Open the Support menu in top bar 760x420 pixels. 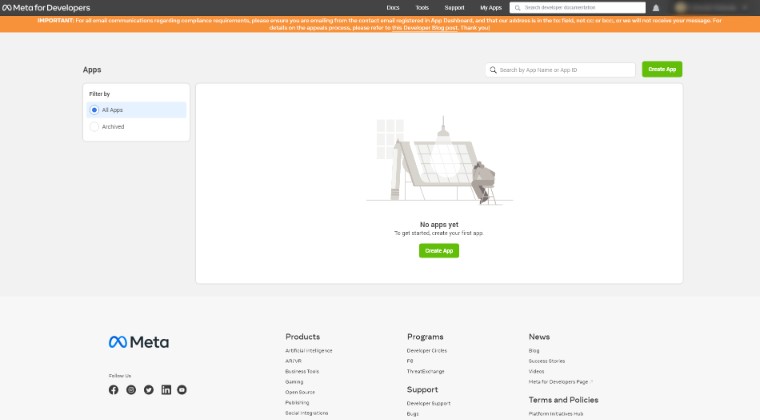pos(454,8)
